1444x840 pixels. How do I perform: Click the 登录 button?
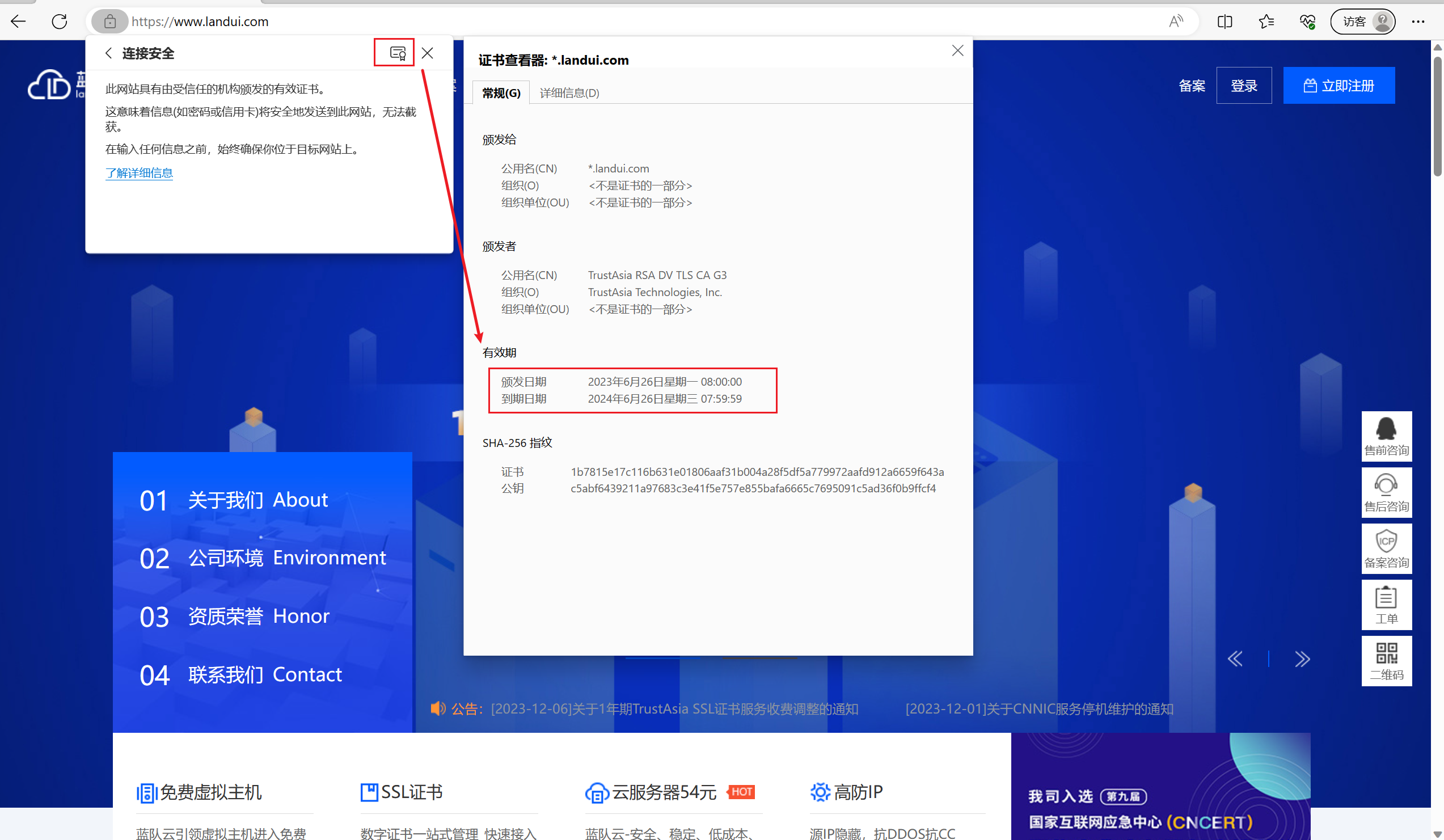tap(1244, 86)
